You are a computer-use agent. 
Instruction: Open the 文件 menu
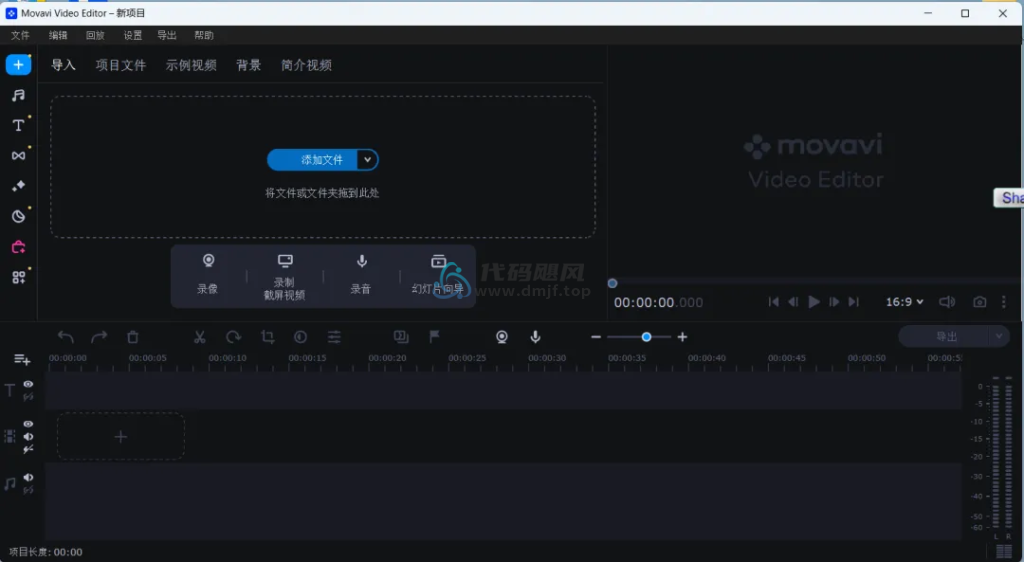point(20,35)
